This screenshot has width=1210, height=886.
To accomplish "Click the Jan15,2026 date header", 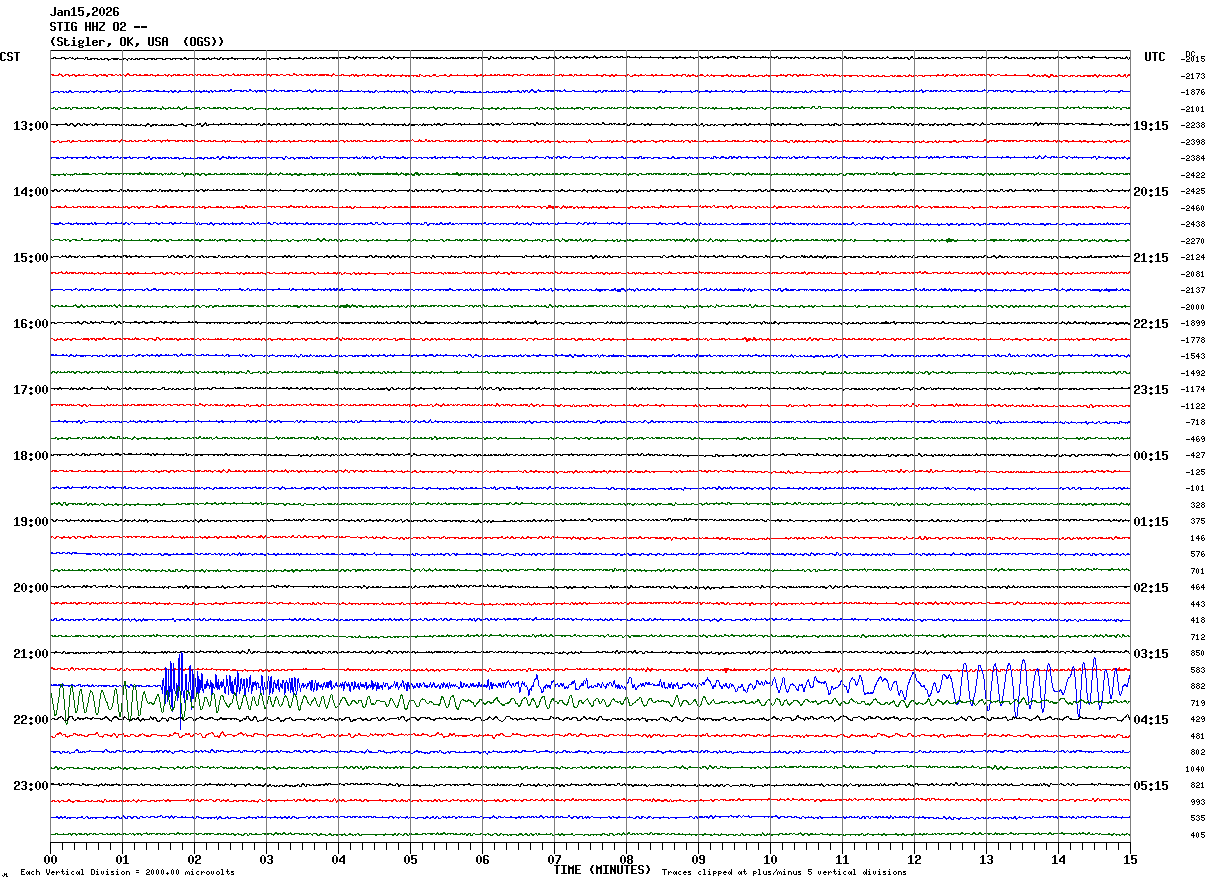I will point(85,12).
